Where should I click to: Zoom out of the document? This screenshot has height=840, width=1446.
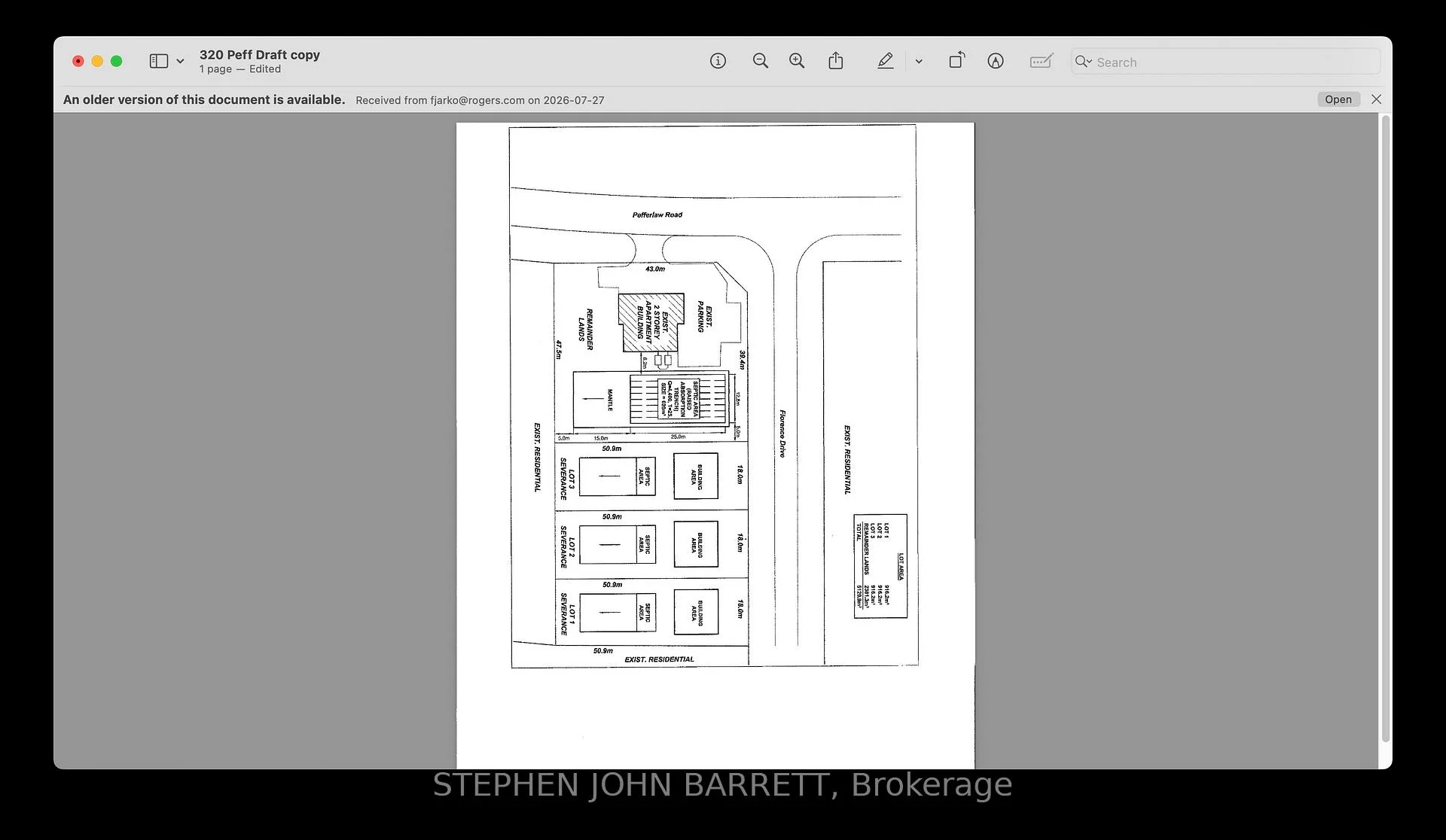(761, 61)
